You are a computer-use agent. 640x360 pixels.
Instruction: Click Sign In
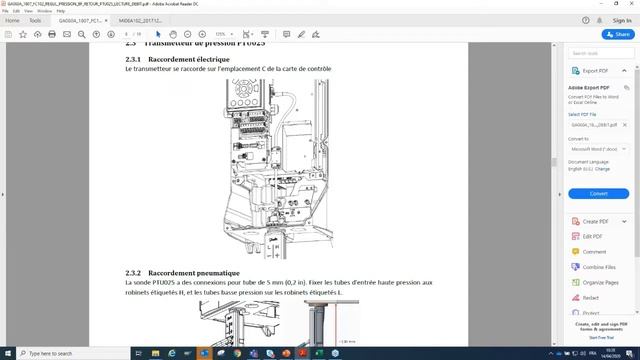tap(622, 20)
